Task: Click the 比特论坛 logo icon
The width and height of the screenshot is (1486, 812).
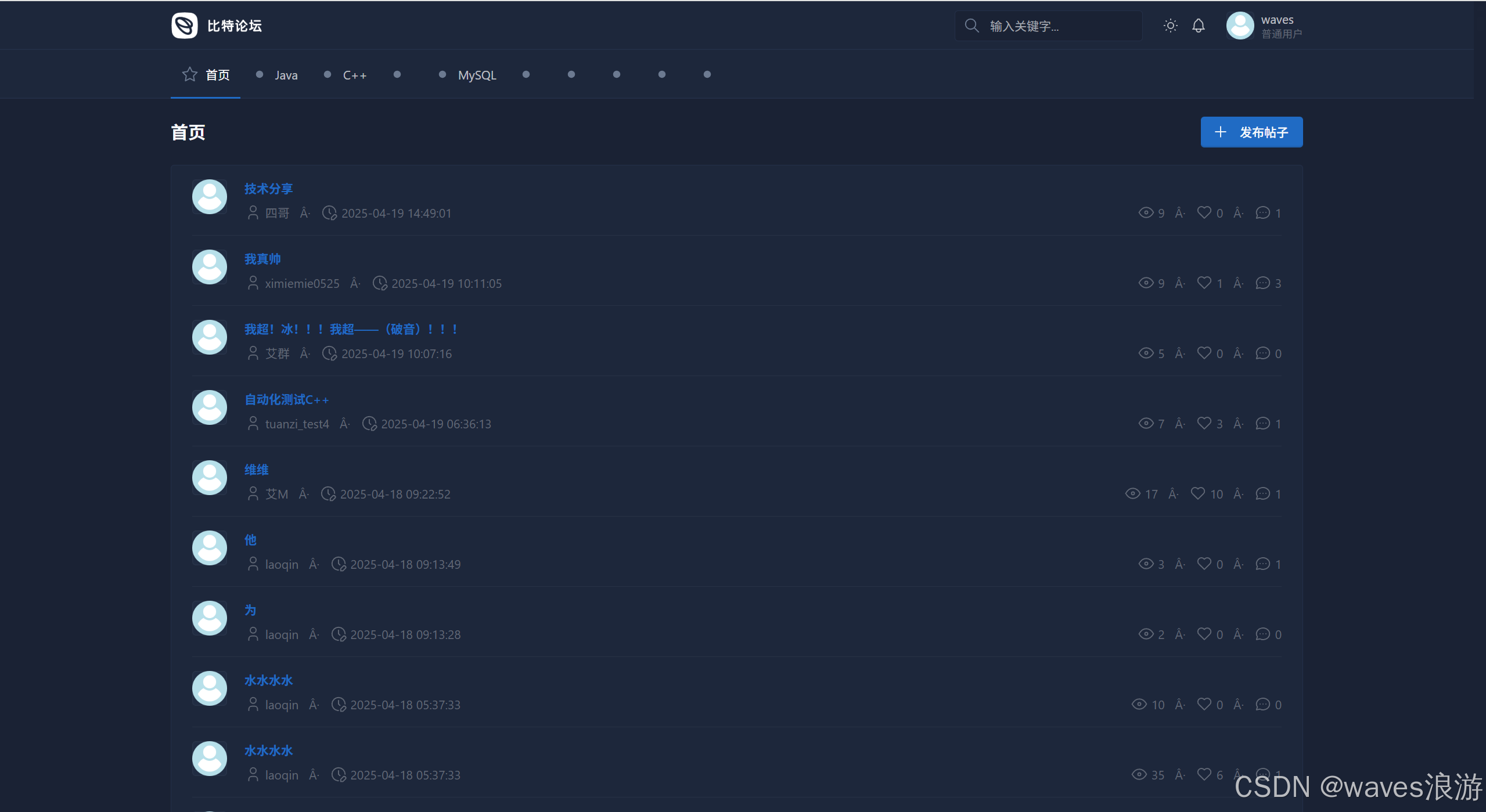Action: (x=185, y=26)
